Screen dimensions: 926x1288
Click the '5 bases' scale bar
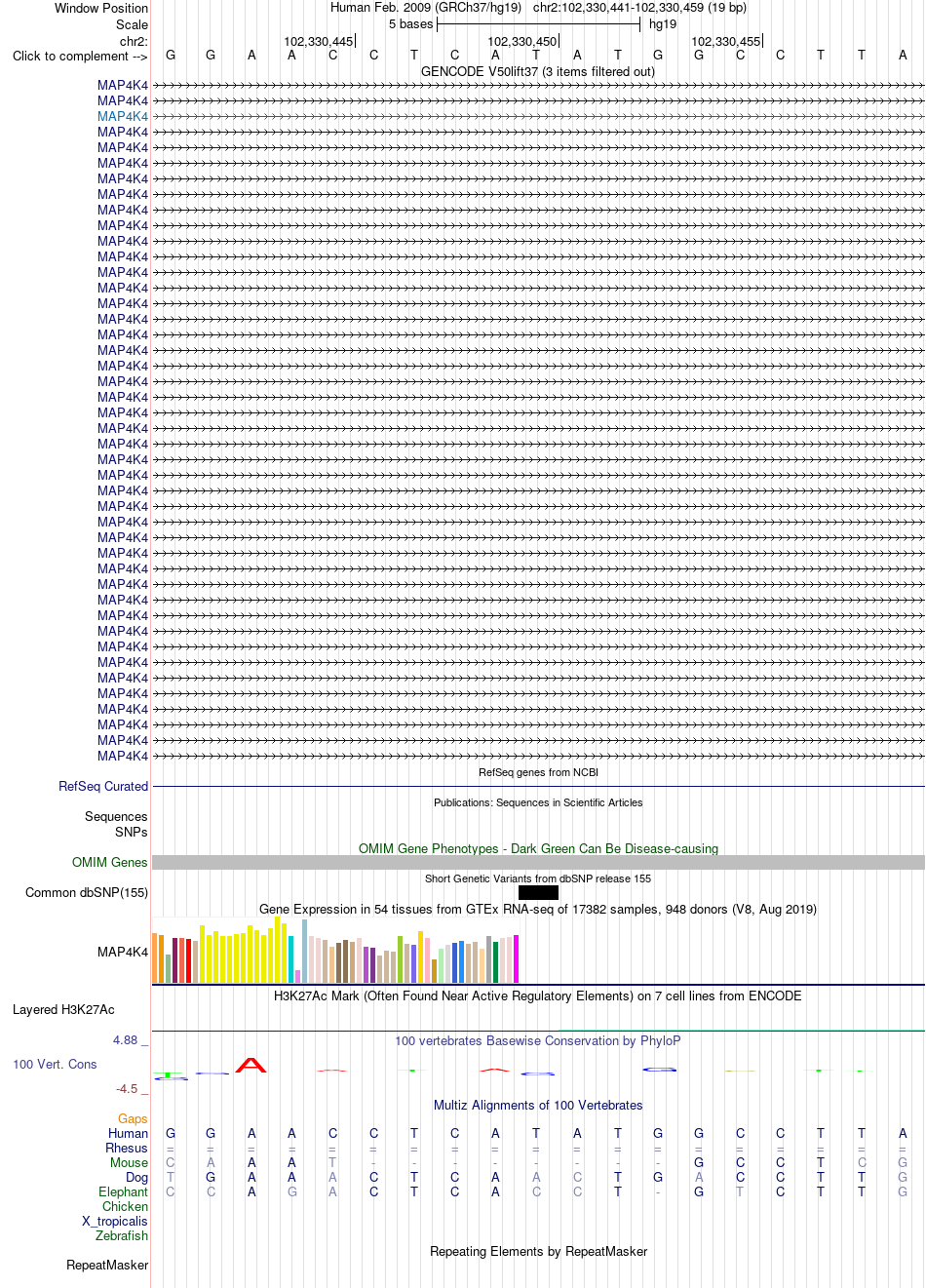coord(538,23)
